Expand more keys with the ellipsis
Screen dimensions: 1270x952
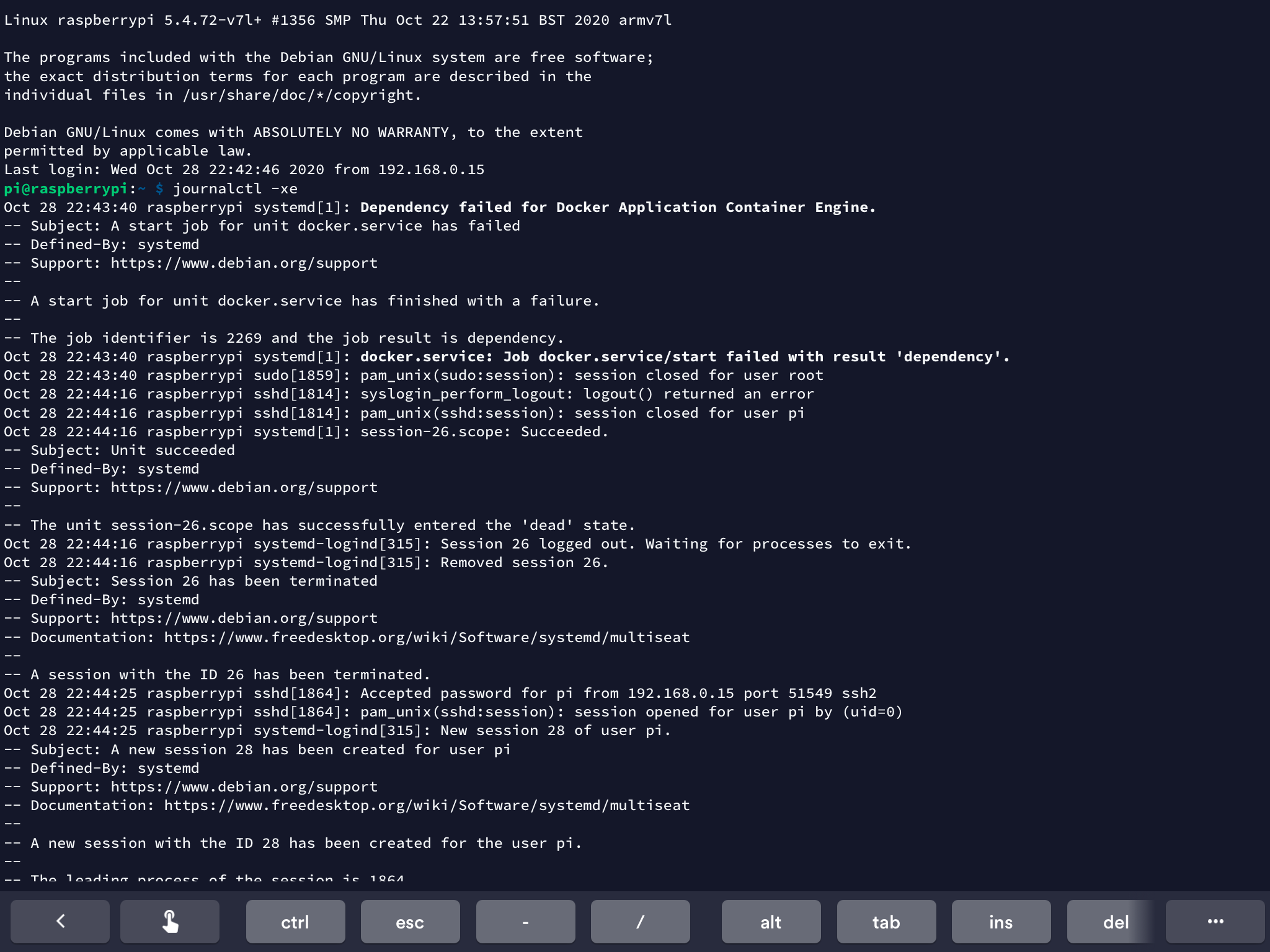[x=1215, y=922]
